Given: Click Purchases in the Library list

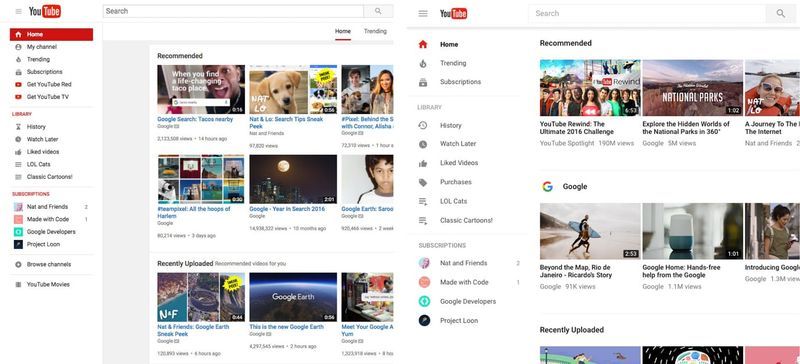Looking at the screenshot, I should tap(456, 182).
